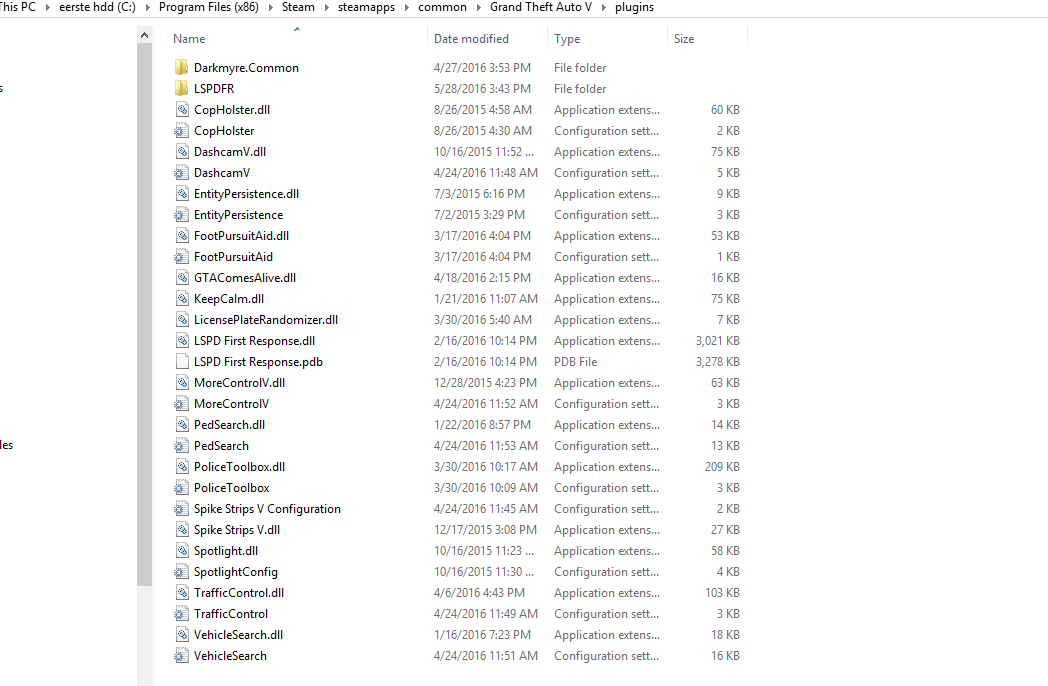Screen dimensions: 1048x686
Task: Click the 103 KB size cell
Action: (722, 592)
